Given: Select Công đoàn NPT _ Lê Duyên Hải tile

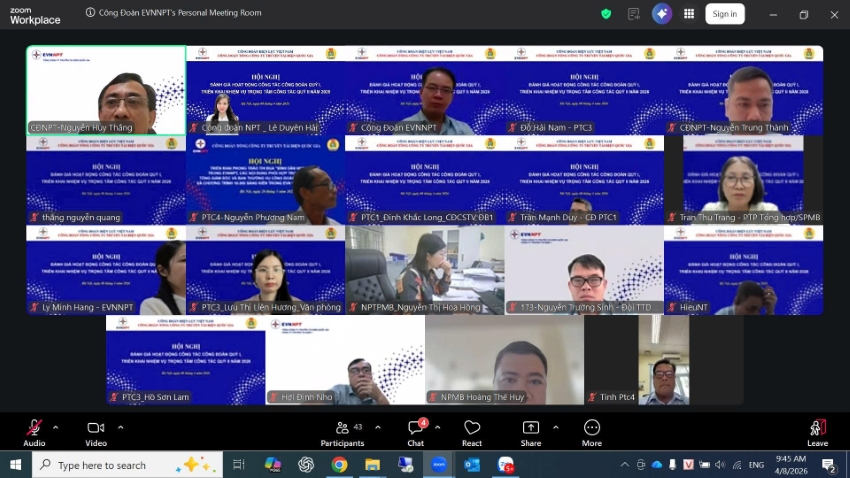Looking at the screenshot, I should (x=266, y=90).
